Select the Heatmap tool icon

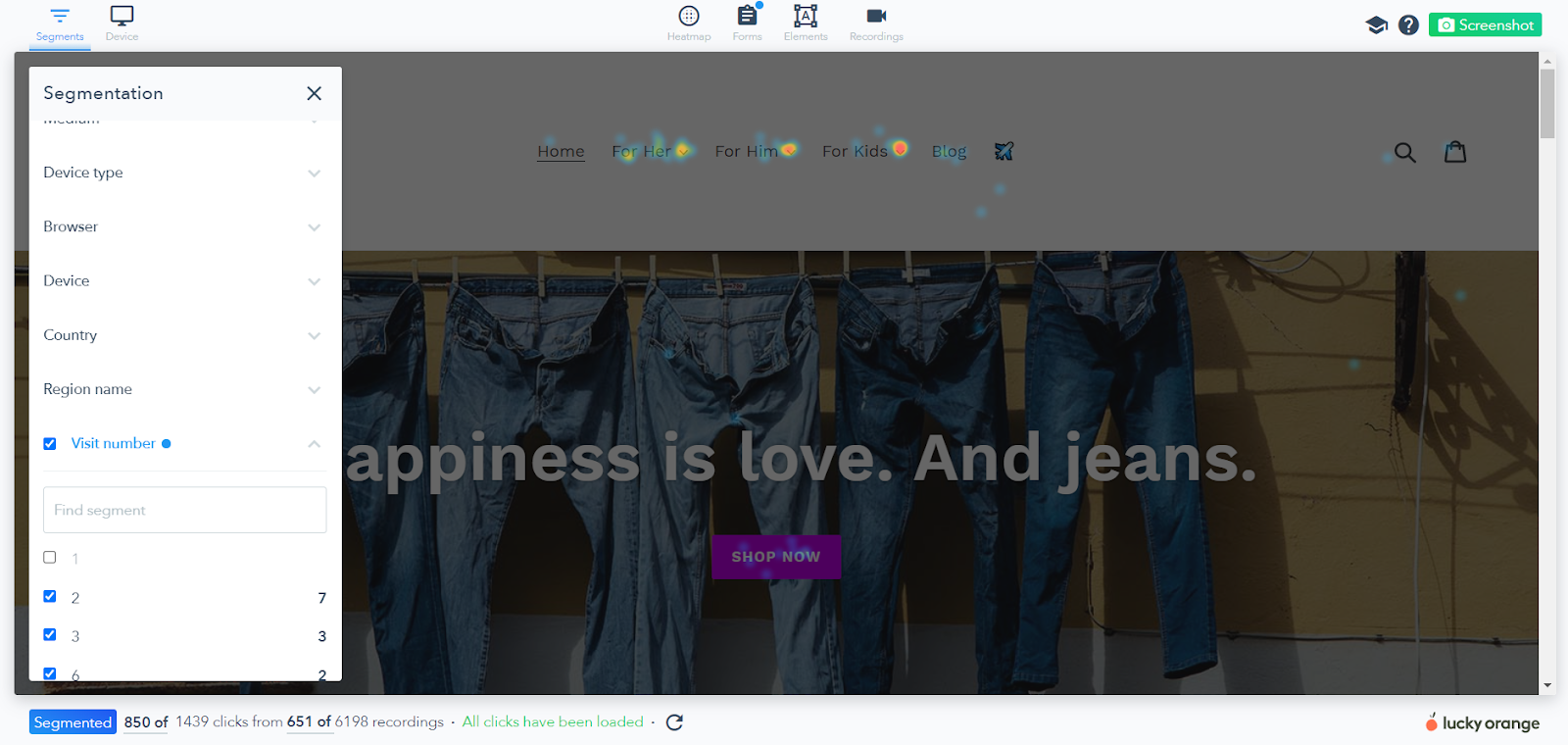(x=689, y=16)
